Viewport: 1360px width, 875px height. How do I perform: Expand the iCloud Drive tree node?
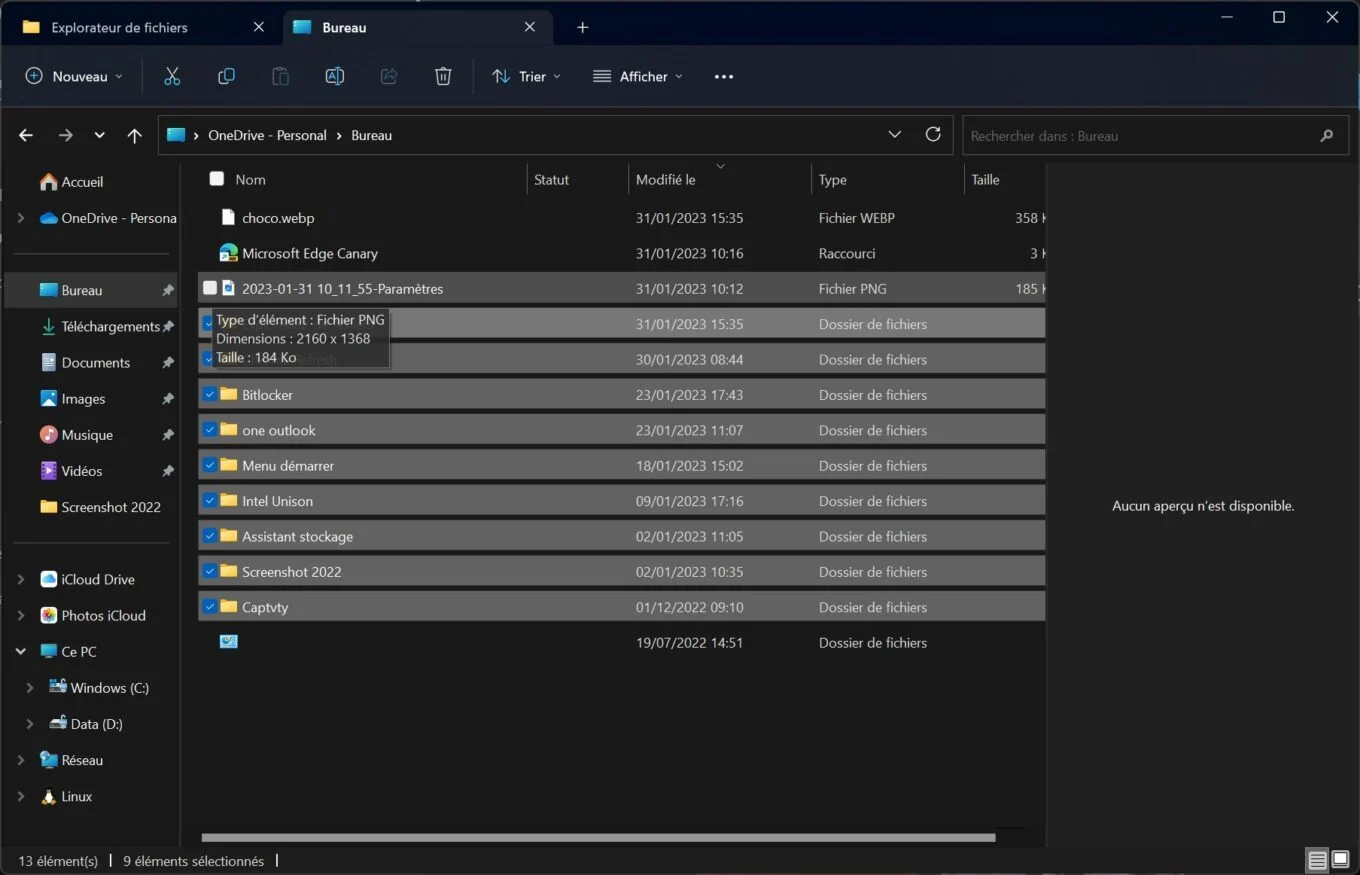point(21,579)
